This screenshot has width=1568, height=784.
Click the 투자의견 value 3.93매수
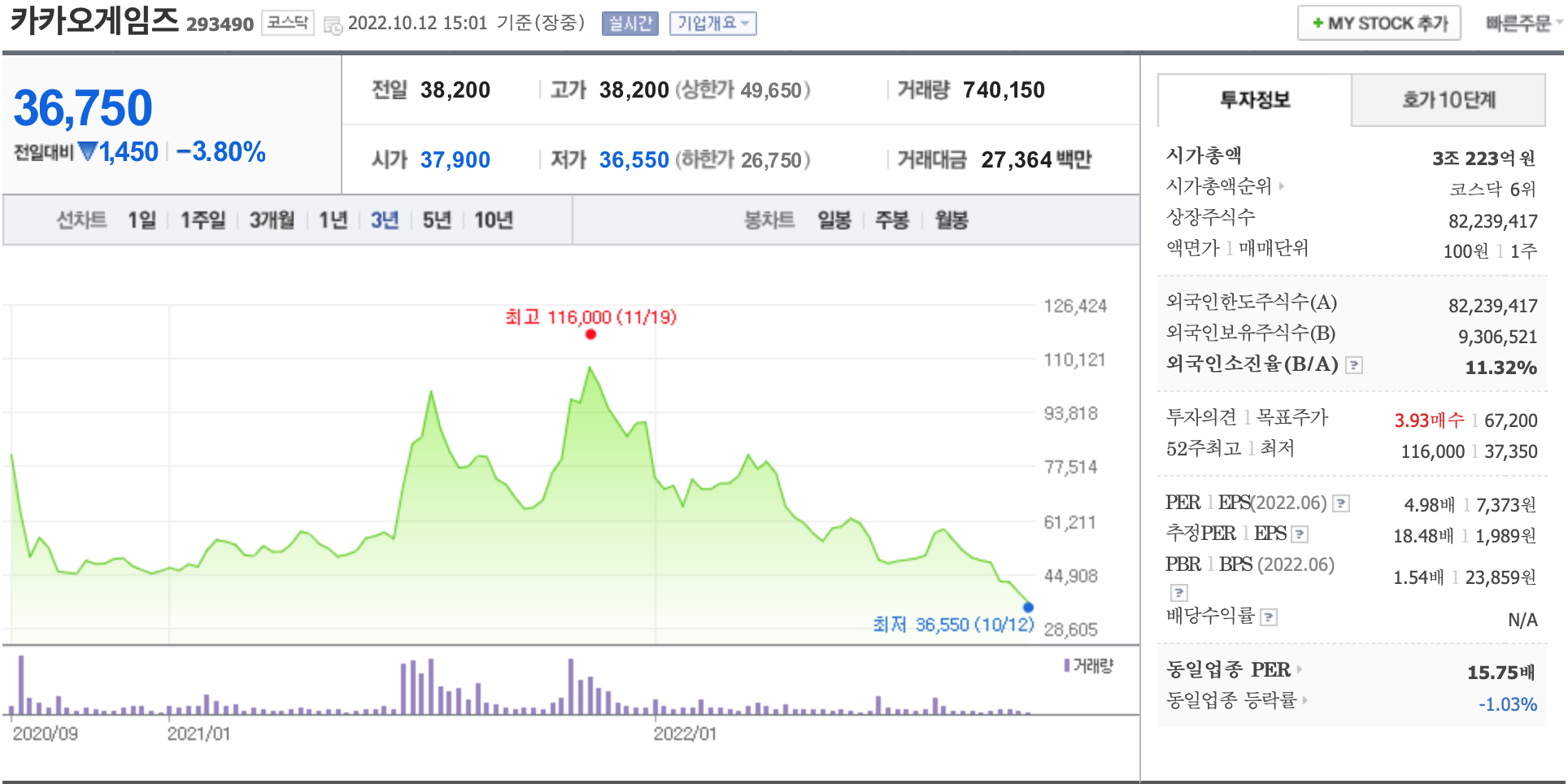point(1429,420)
